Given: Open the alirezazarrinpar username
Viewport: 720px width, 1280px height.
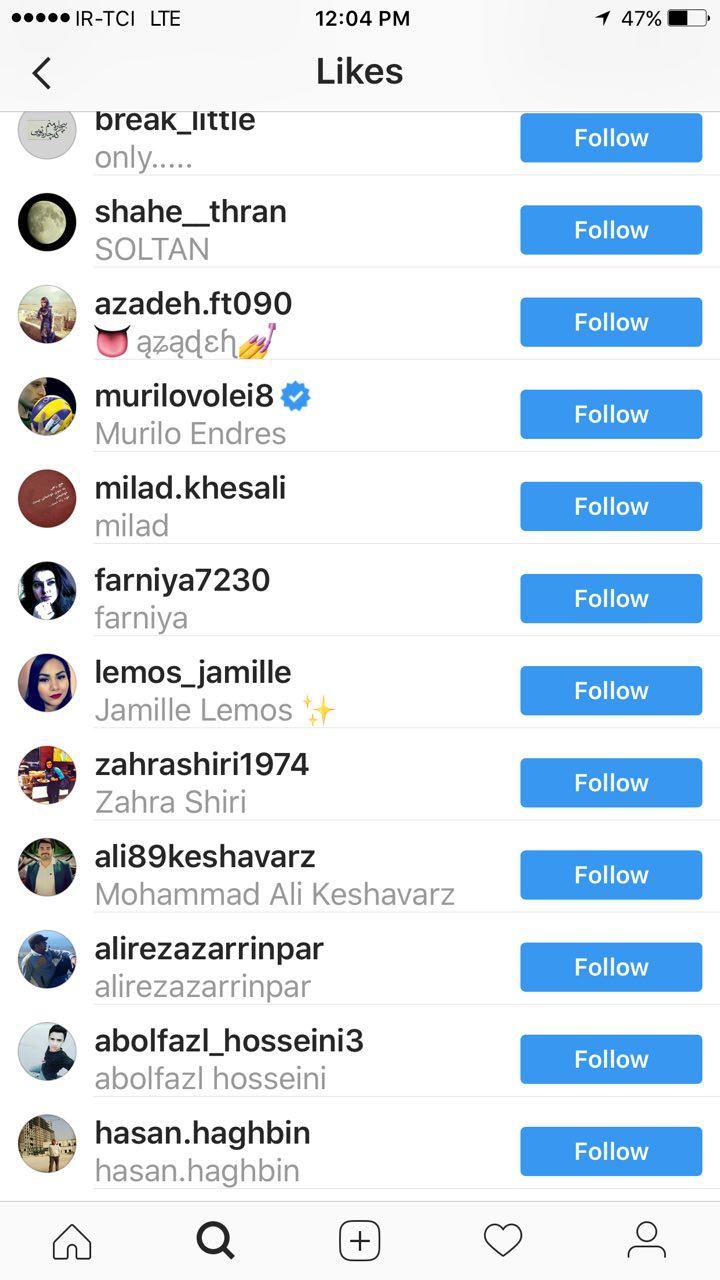Looking at the screenshot, I should click(x=209, y=949).
